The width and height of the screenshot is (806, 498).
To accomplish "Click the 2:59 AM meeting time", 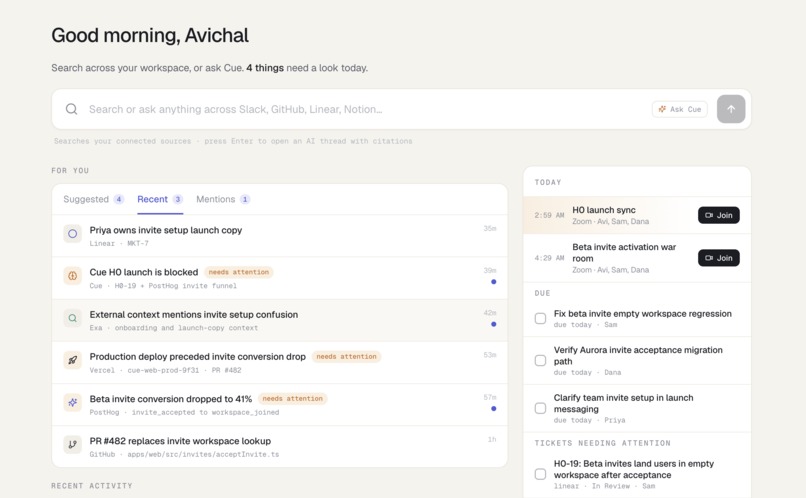I will (549, 215).
